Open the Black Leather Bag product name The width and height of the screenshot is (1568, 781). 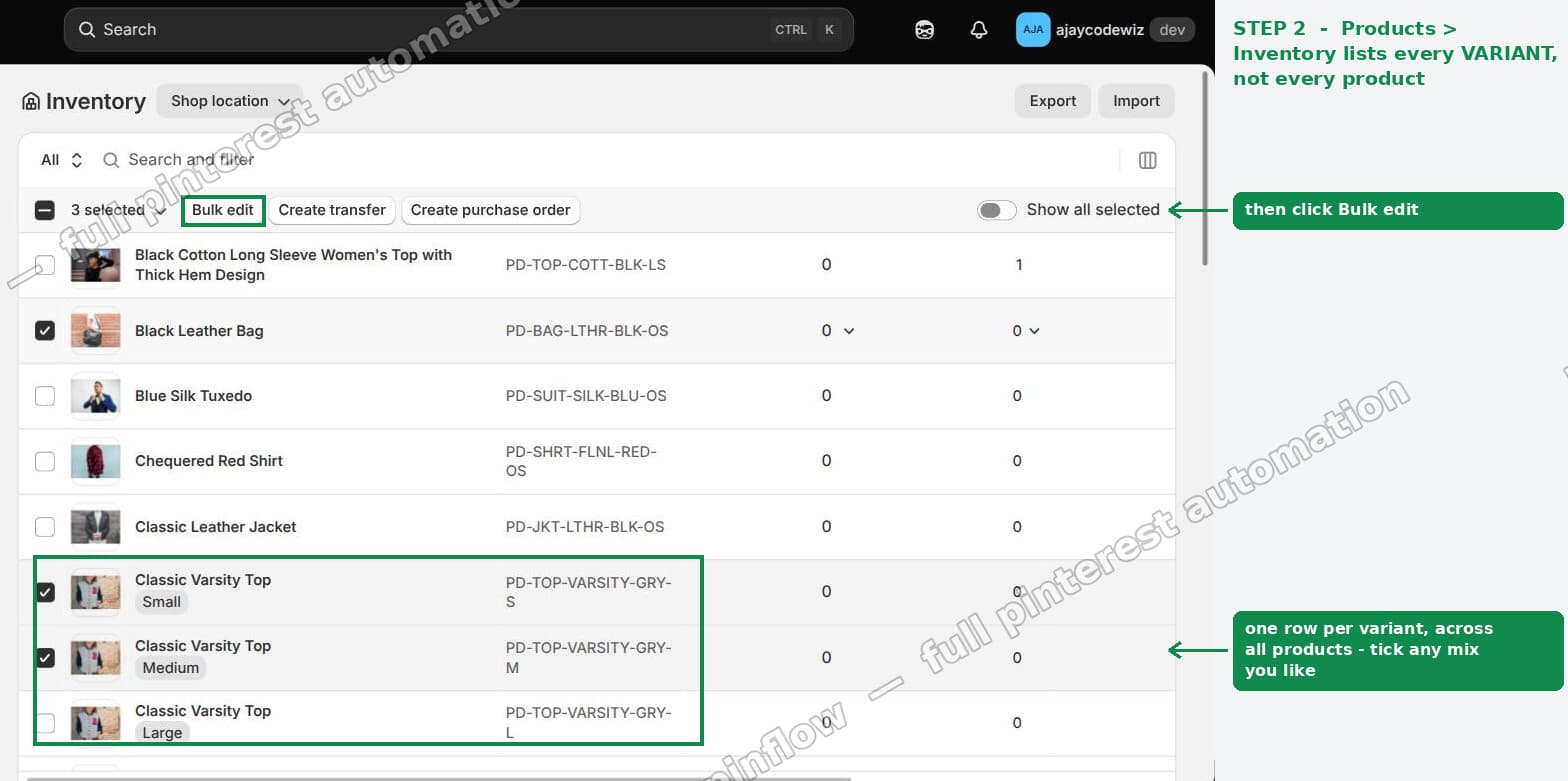coord(199,331)
